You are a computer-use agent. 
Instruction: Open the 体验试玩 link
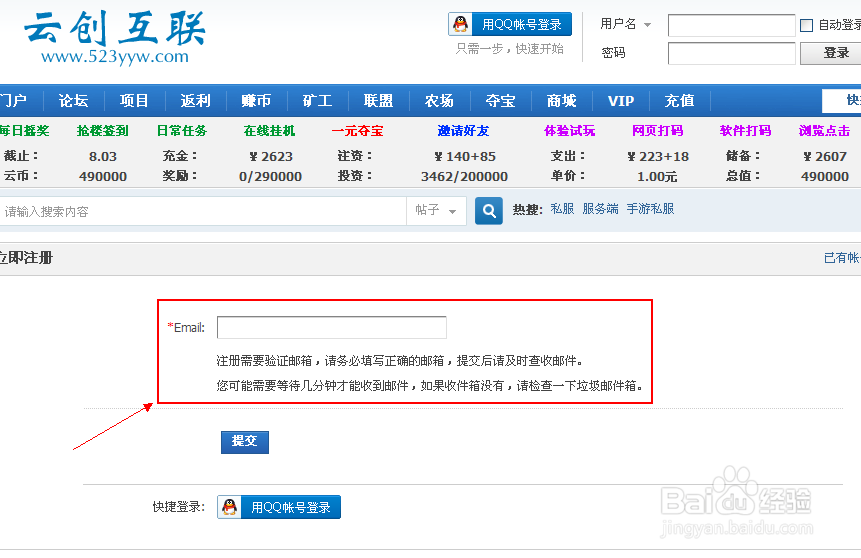pos(569,131)
